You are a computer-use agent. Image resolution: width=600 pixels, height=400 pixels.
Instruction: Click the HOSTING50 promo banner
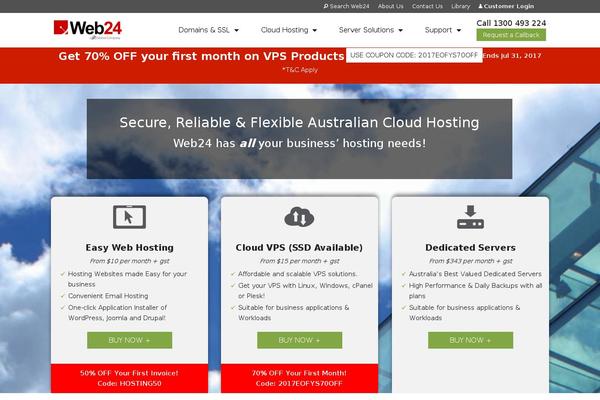[x=129, y=378]
